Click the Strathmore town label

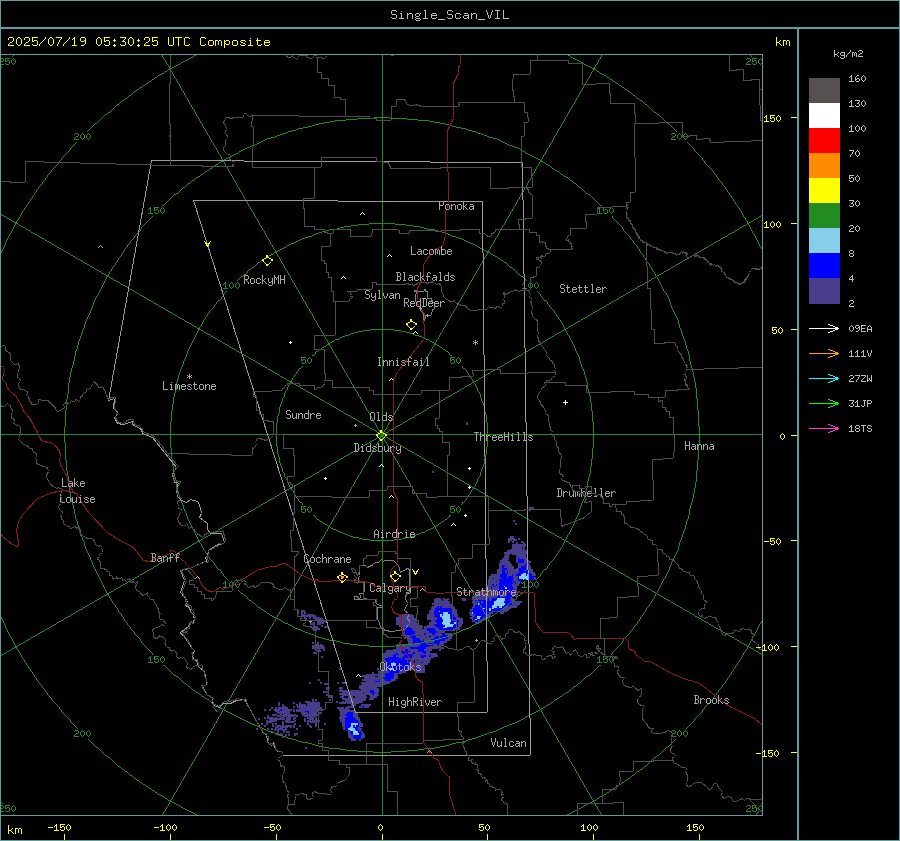(x=486, y=592)
